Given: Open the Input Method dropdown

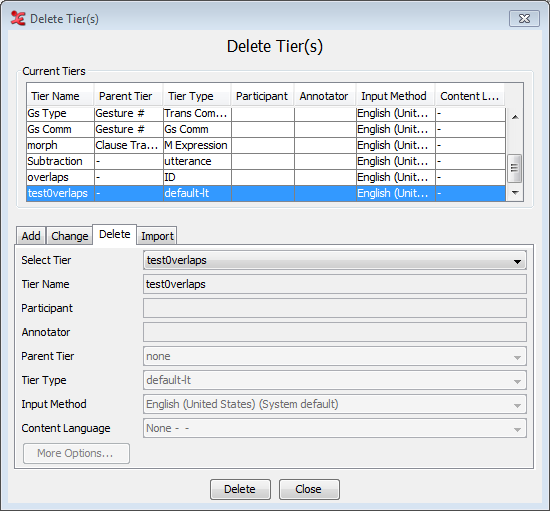Looking at the screenshot, I should click(335, 404).
